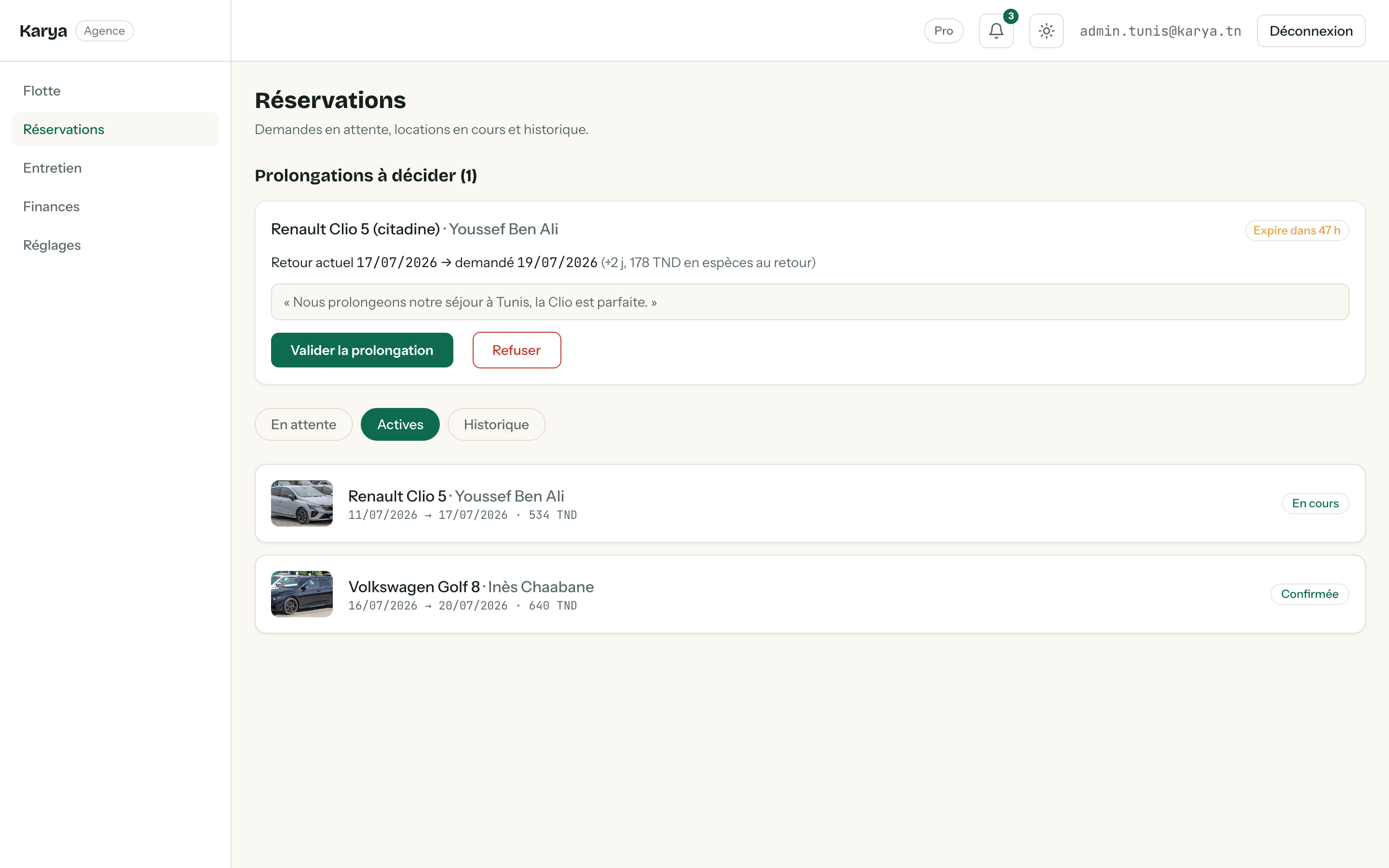1389x868 pixels.
Task: Click the customer message quote box
Action: click(810, 302)
